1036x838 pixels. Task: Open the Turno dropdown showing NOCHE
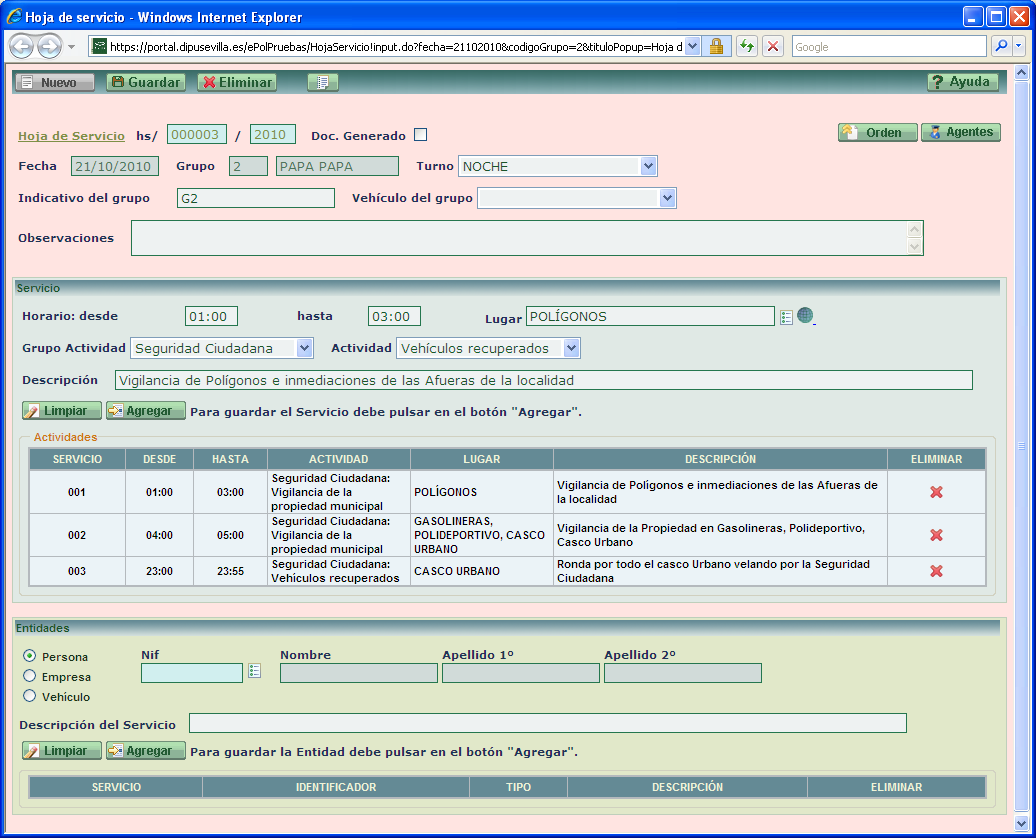(x=648, y=167)
